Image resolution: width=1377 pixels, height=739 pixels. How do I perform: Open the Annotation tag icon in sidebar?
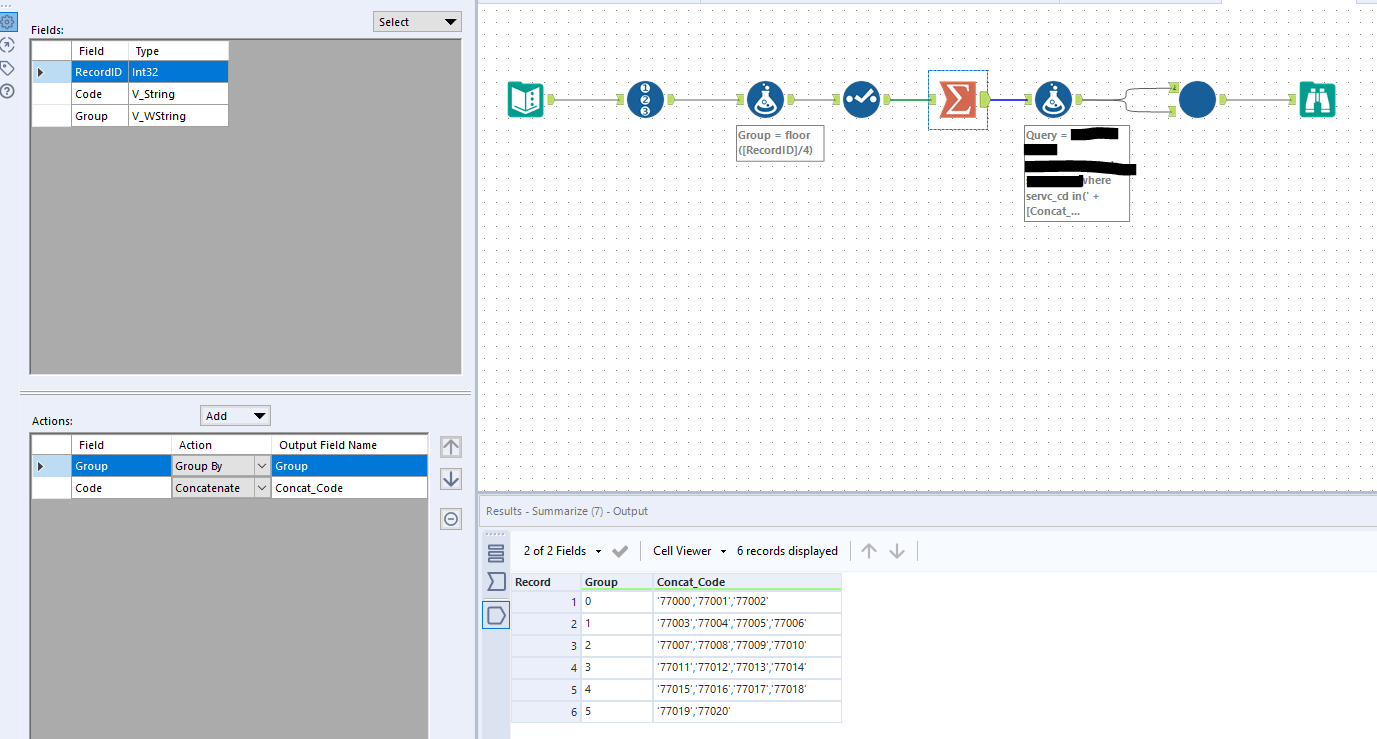tap(8, 68)
